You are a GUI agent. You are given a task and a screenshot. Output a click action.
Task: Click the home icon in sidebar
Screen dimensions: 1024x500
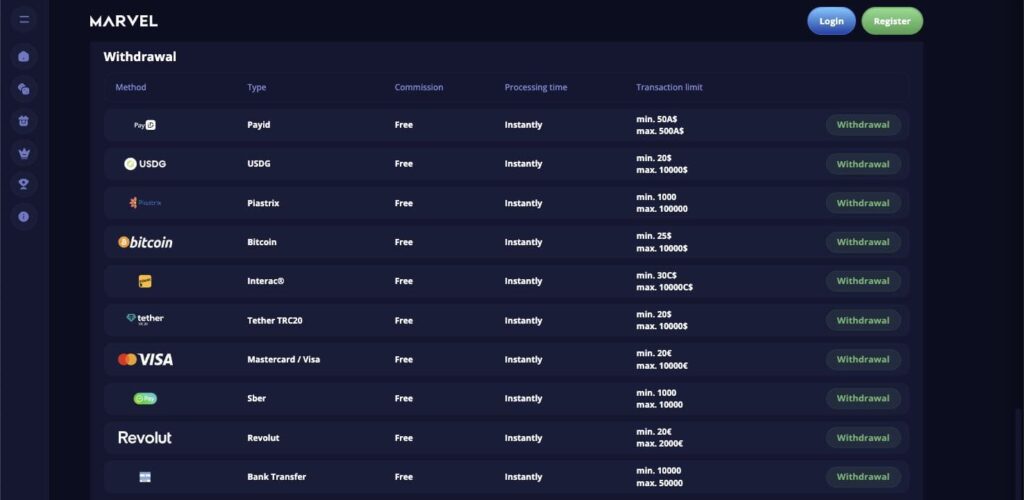(24, 56)
